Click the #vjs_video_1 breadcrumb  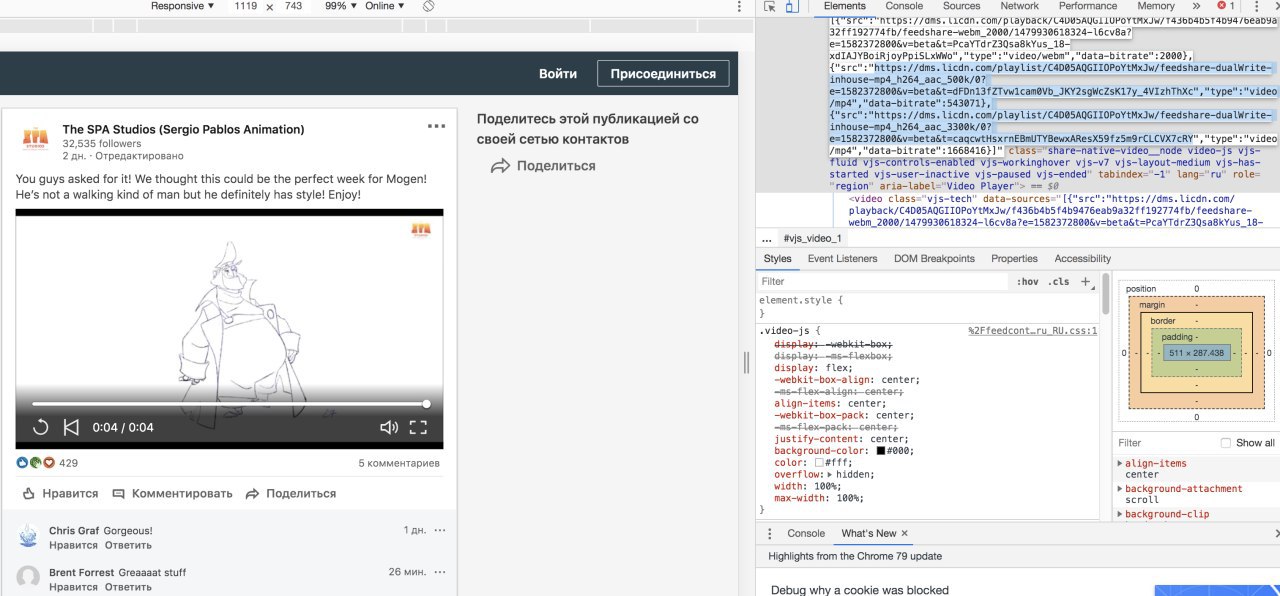[x=812, y=238]
